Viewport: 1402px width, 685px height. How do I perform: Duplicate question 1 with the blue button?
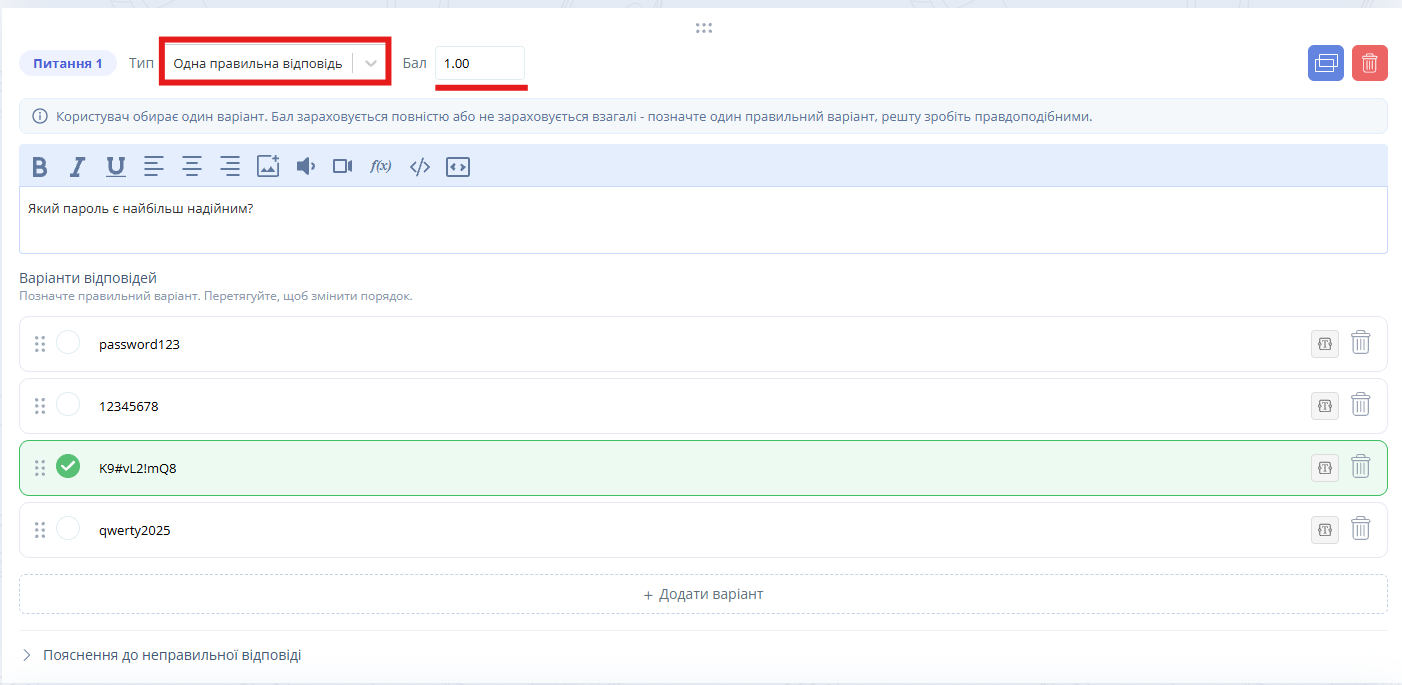pos(1326,63)
